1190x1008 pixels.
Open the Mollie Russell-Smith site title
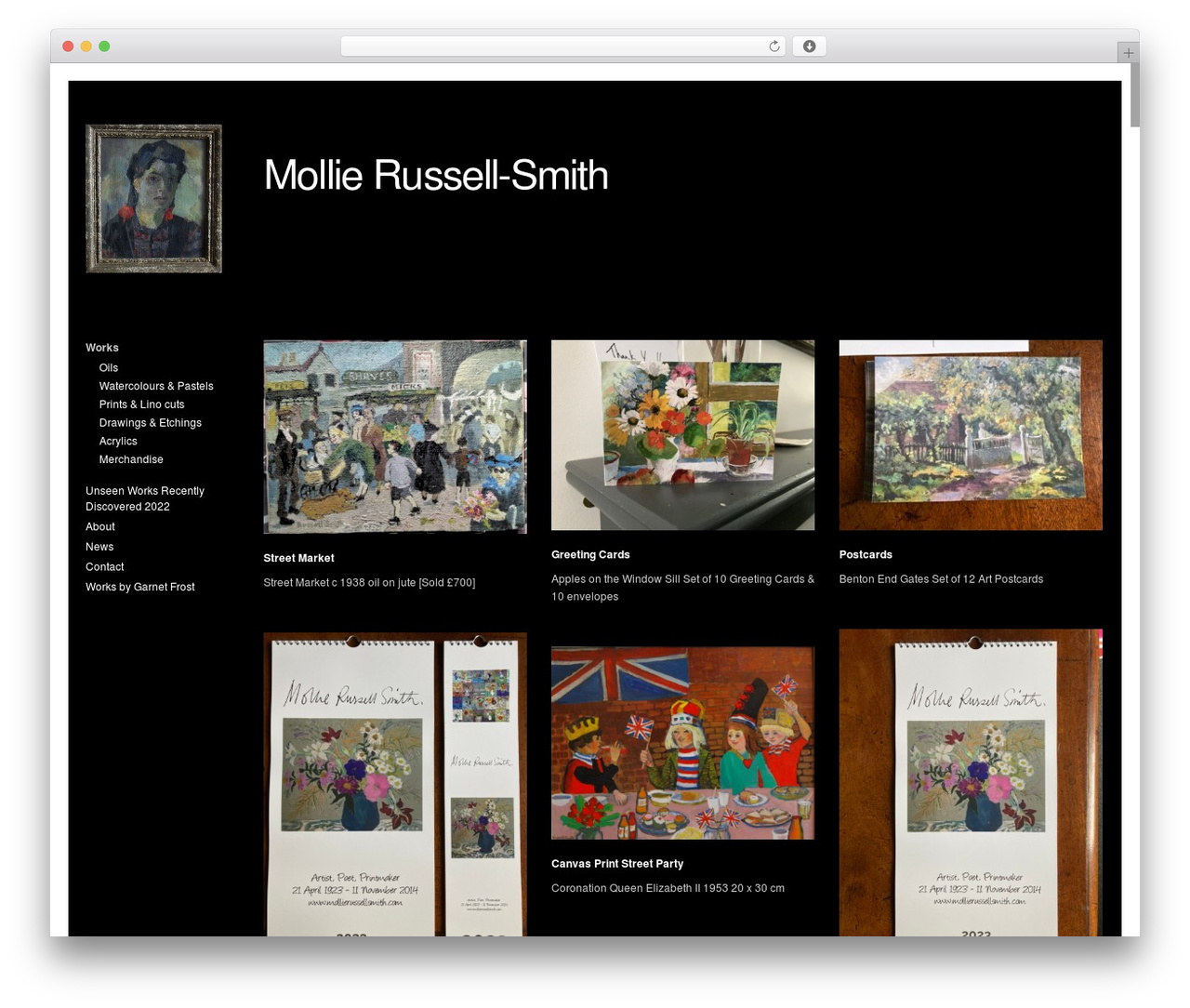point(436,175)
